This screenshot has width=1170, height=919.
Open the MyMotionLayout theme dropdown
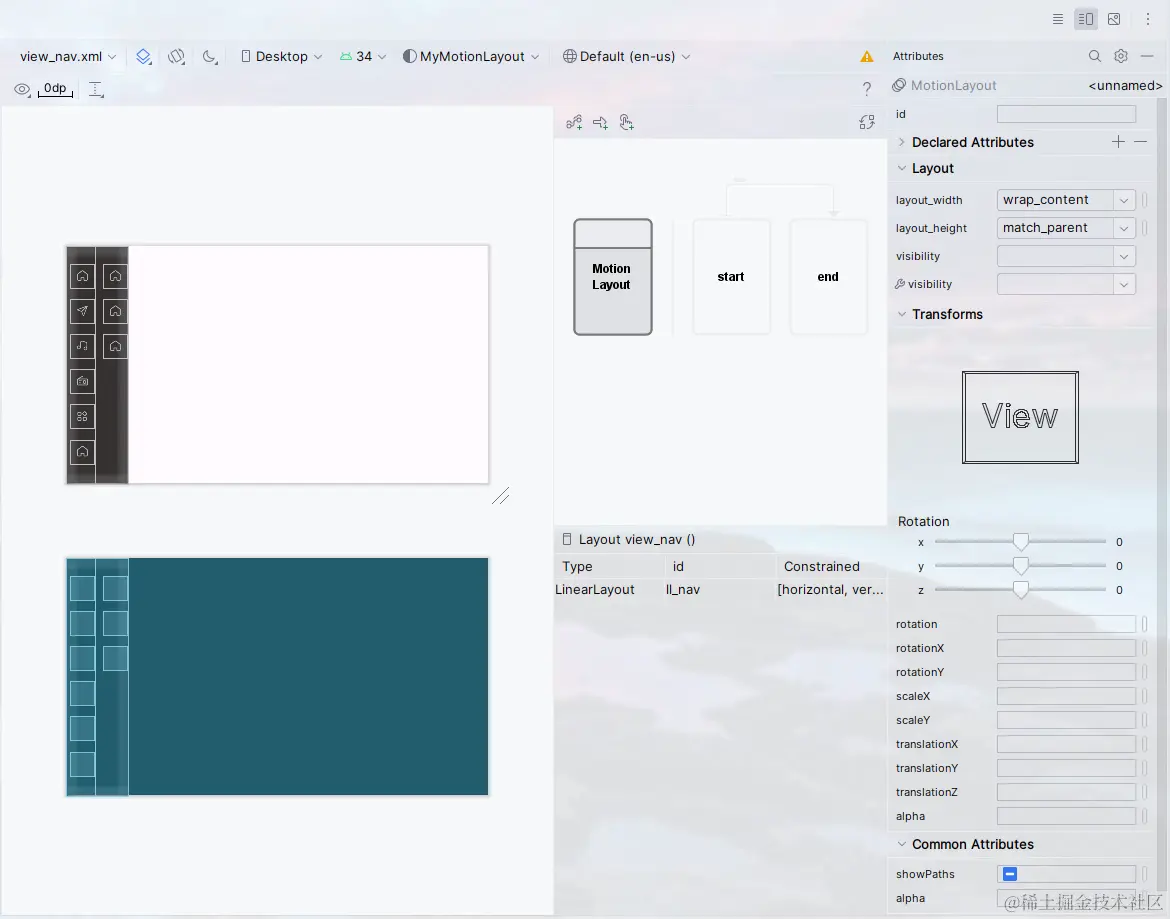(x=471, y=57)
